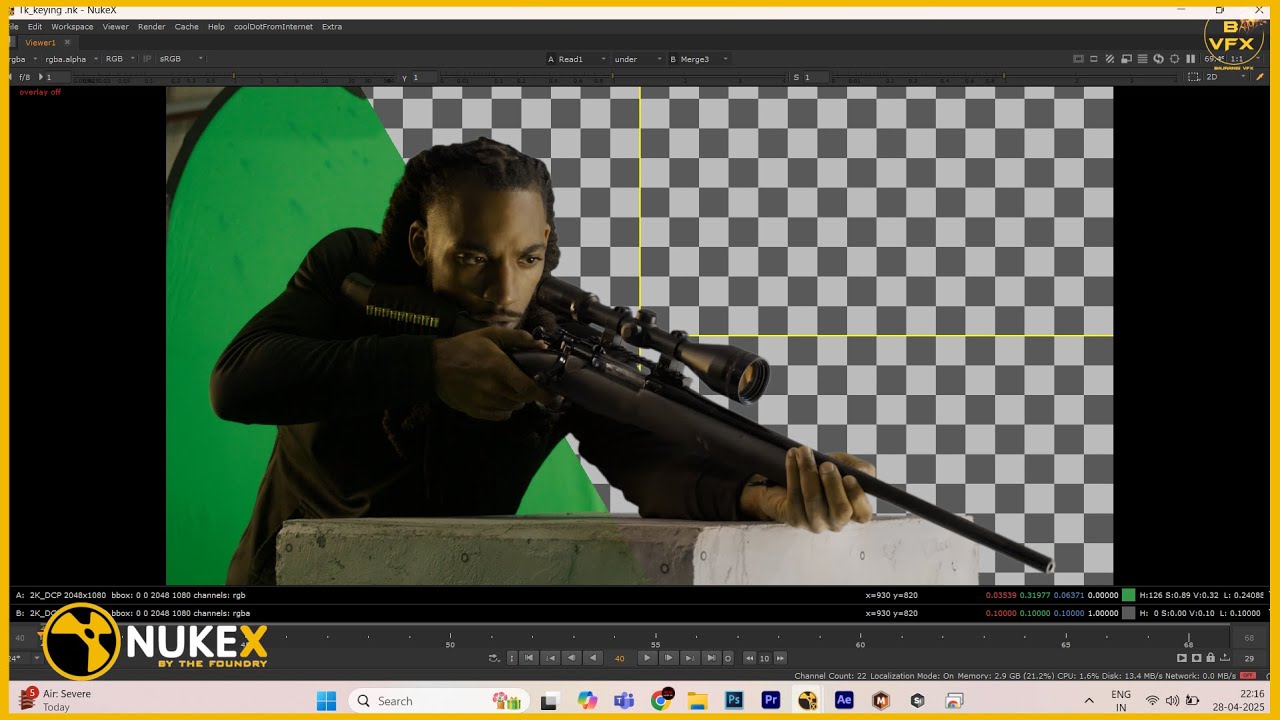Select the Viewer1 tab
The height and width of the screenshot is (720, 1280).
point(40,43)
